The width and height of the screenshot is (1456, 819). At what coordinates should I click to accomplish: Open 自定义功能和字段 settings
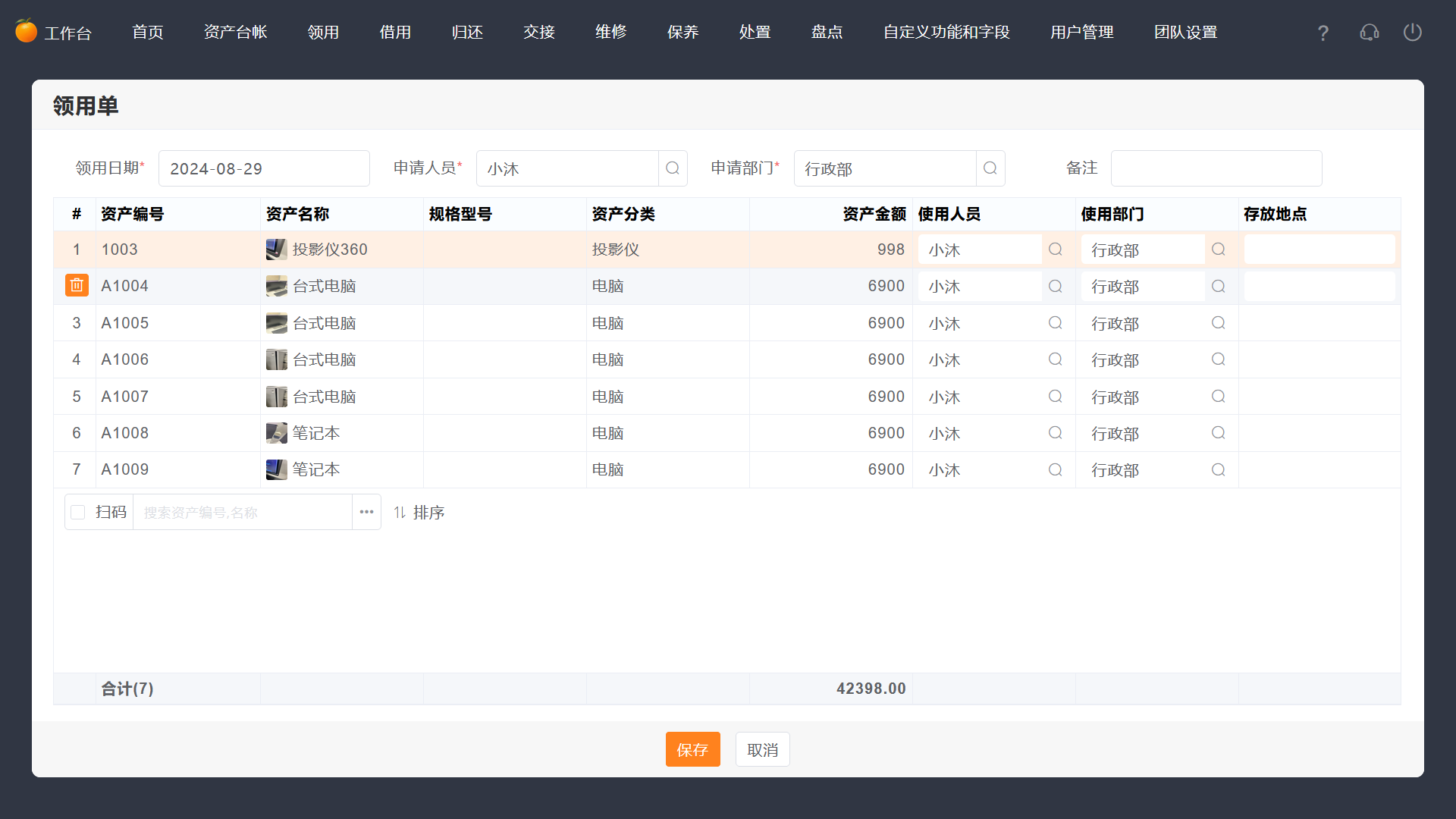[946, 33]
